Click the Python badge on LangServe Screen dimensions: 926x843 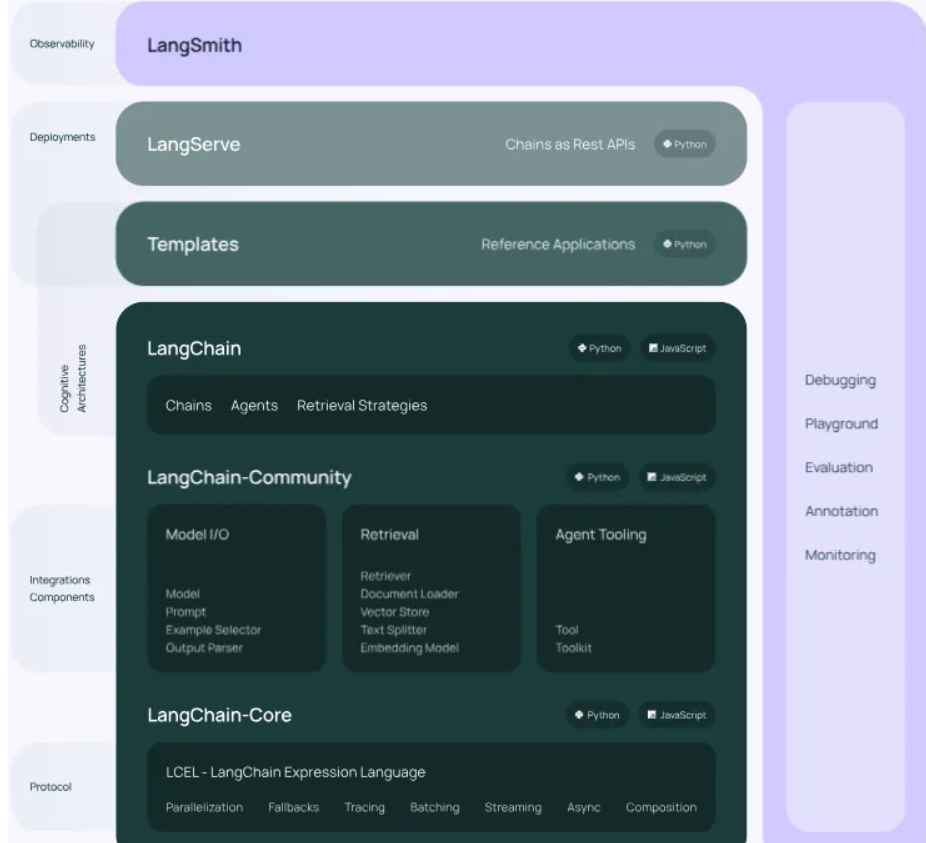tap(686, 145)
